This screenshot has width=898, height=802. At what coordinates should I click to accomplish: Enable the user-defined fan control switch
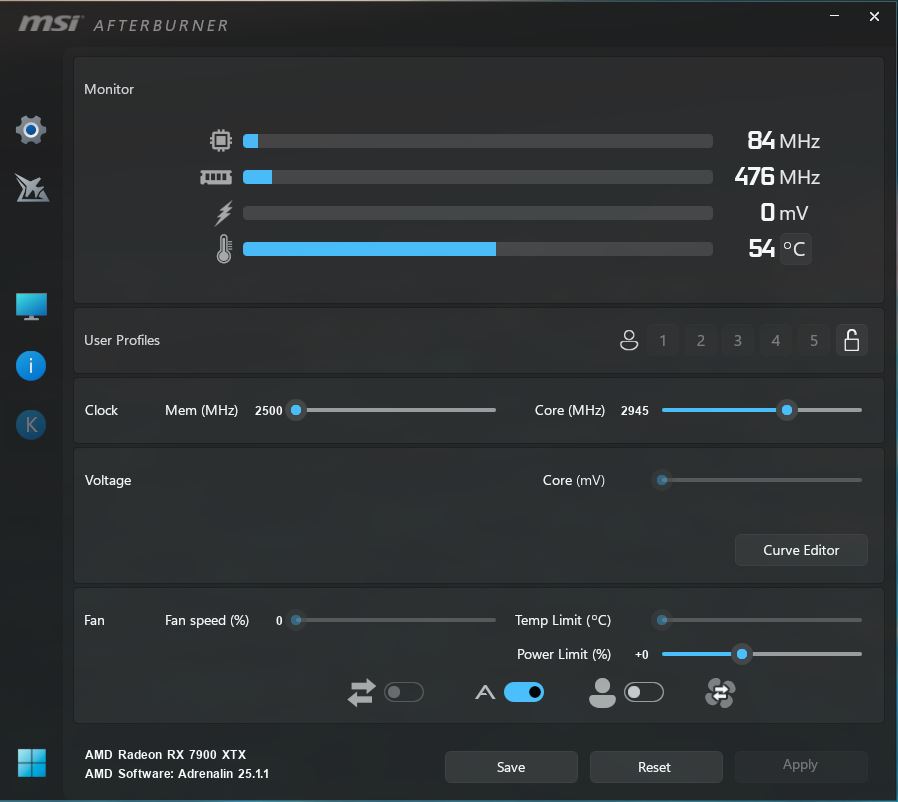[x=644, y=692]
